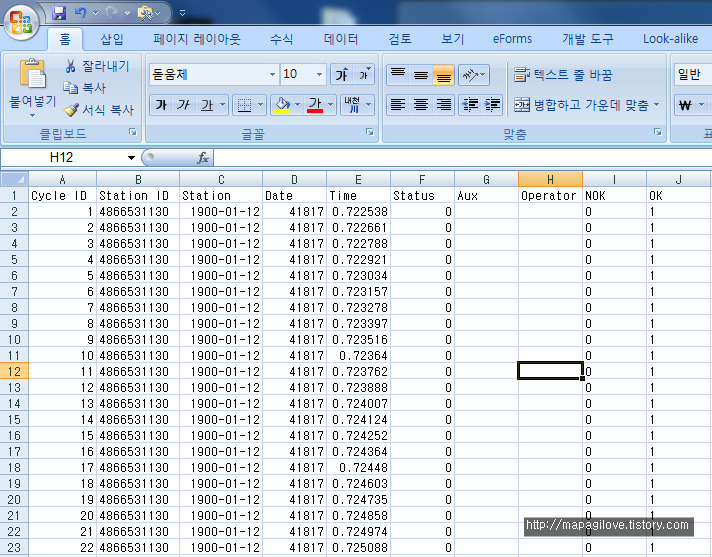Decrease font size with smaller 가
Viewport: 712px width, 557px height.
(x=364, y=74)
